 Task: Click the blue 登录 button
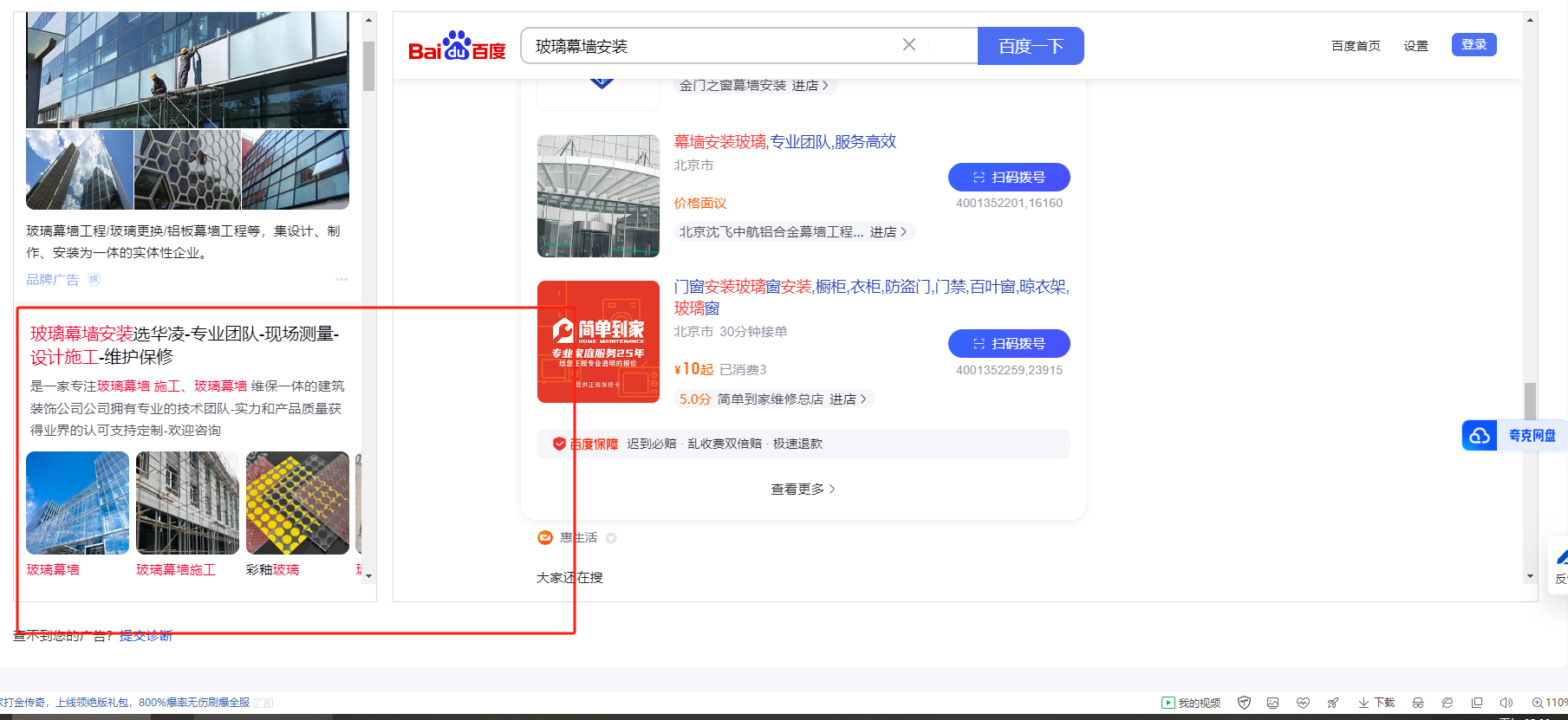click(x=1474, y=45)
